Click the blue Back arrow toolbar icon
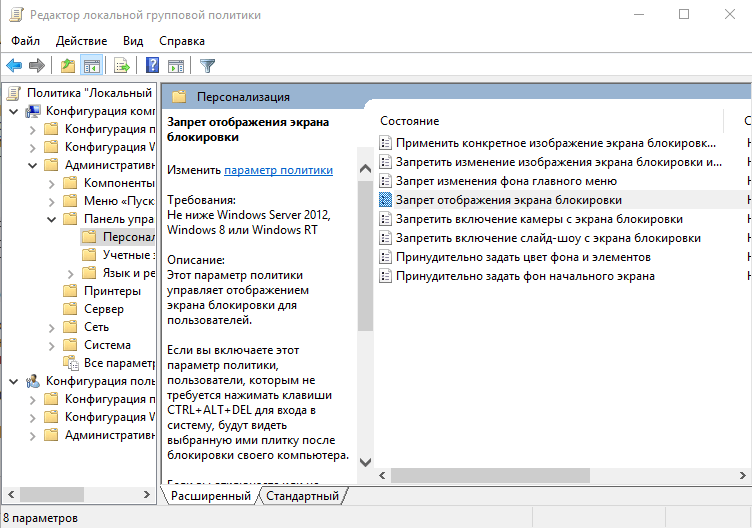This screenshot has height=528, width=752. point(14,66)
